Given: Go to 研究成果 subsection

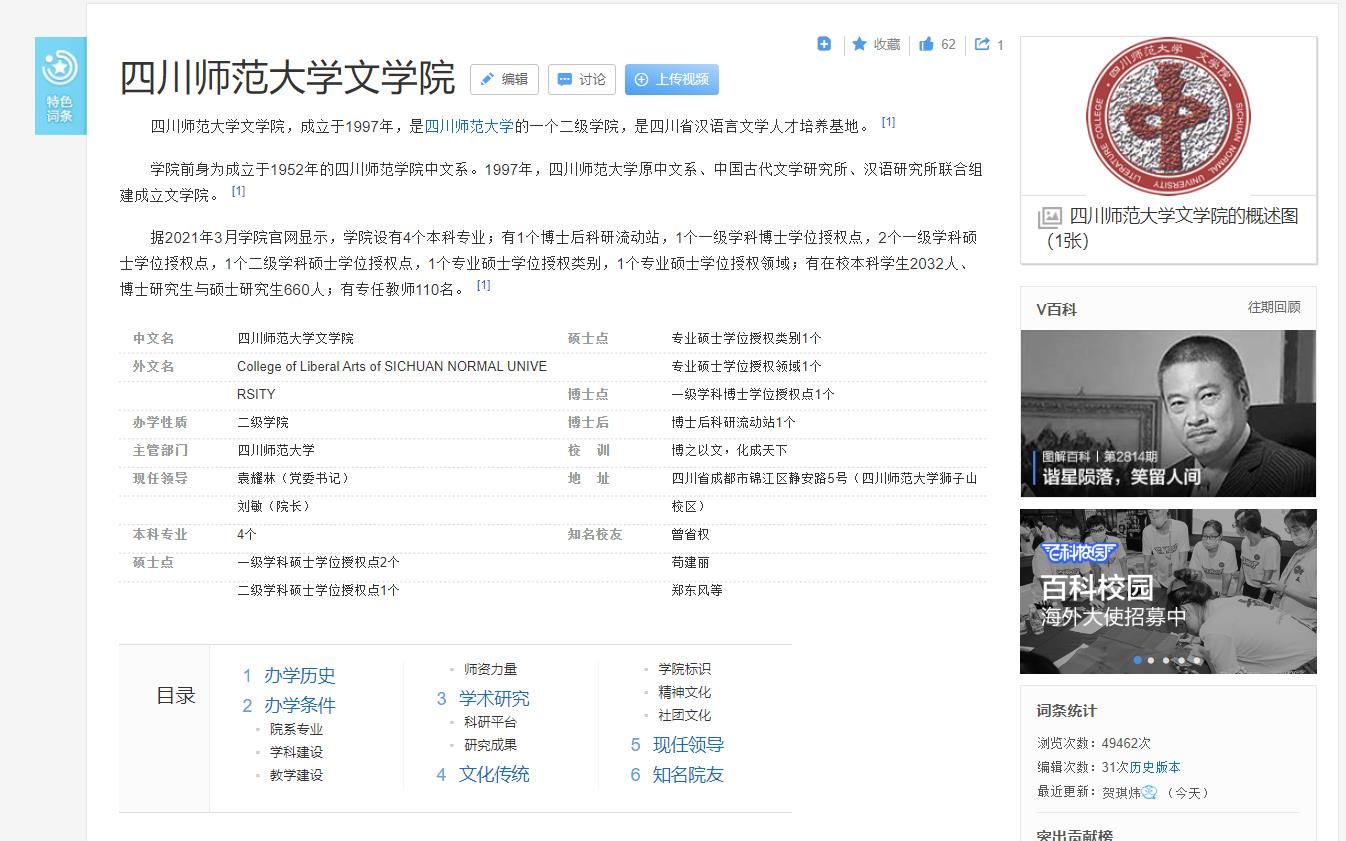Looking at the screenshot, I should coord(490,745).
